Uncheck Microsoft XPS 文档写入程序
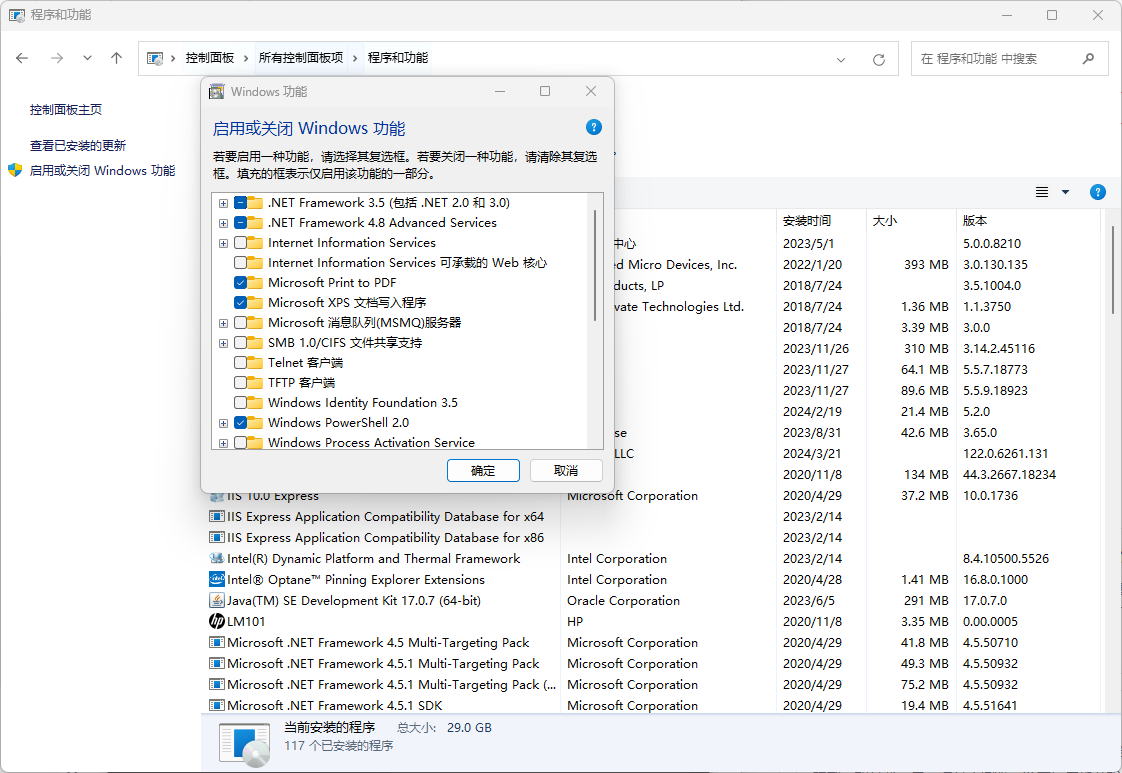The width and height of the screenshot is (1122, 773). tap(240, 303)
